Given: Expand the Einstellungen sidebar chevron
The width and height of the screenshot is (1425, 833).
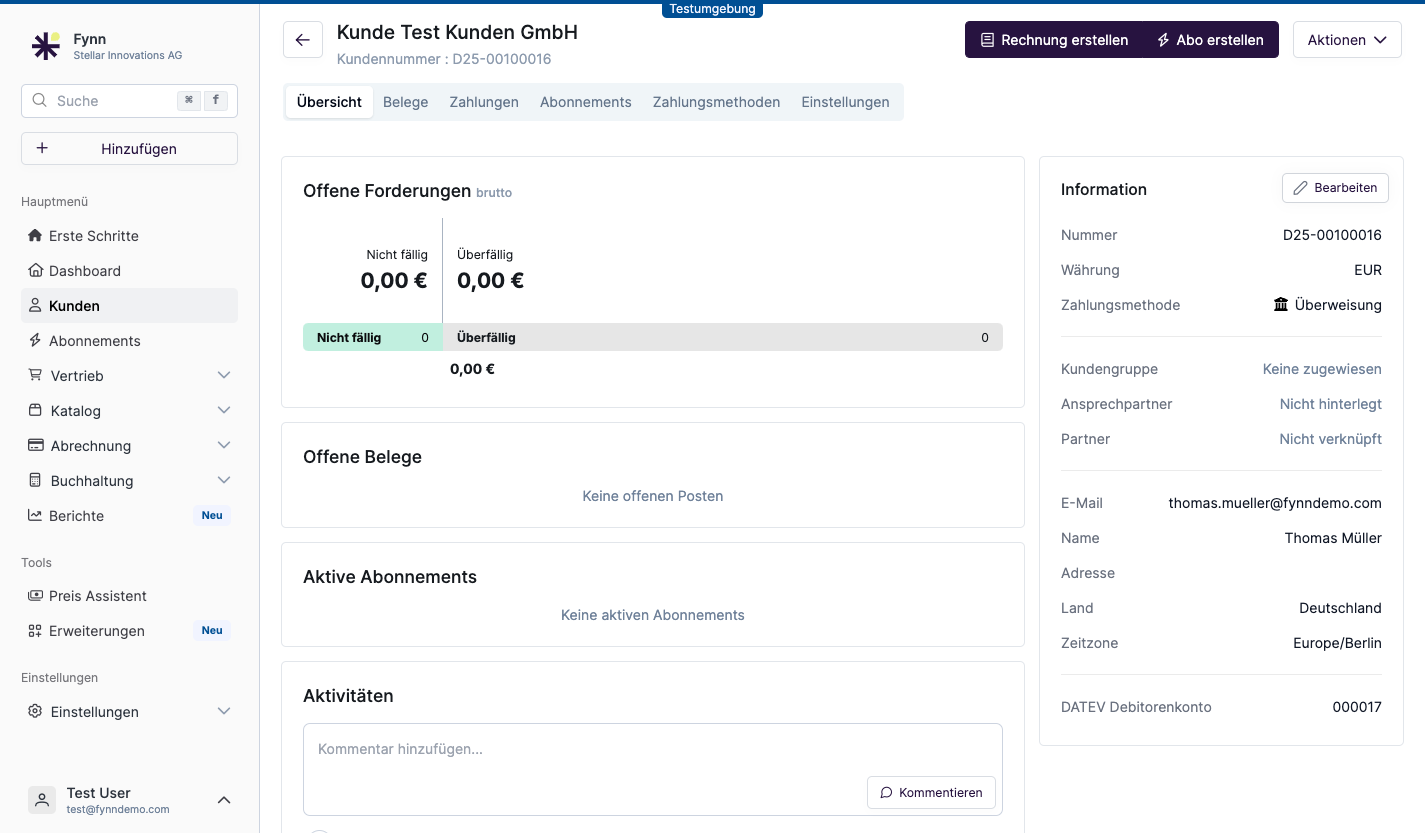Looking at the screenshot, I should (224, 711).
